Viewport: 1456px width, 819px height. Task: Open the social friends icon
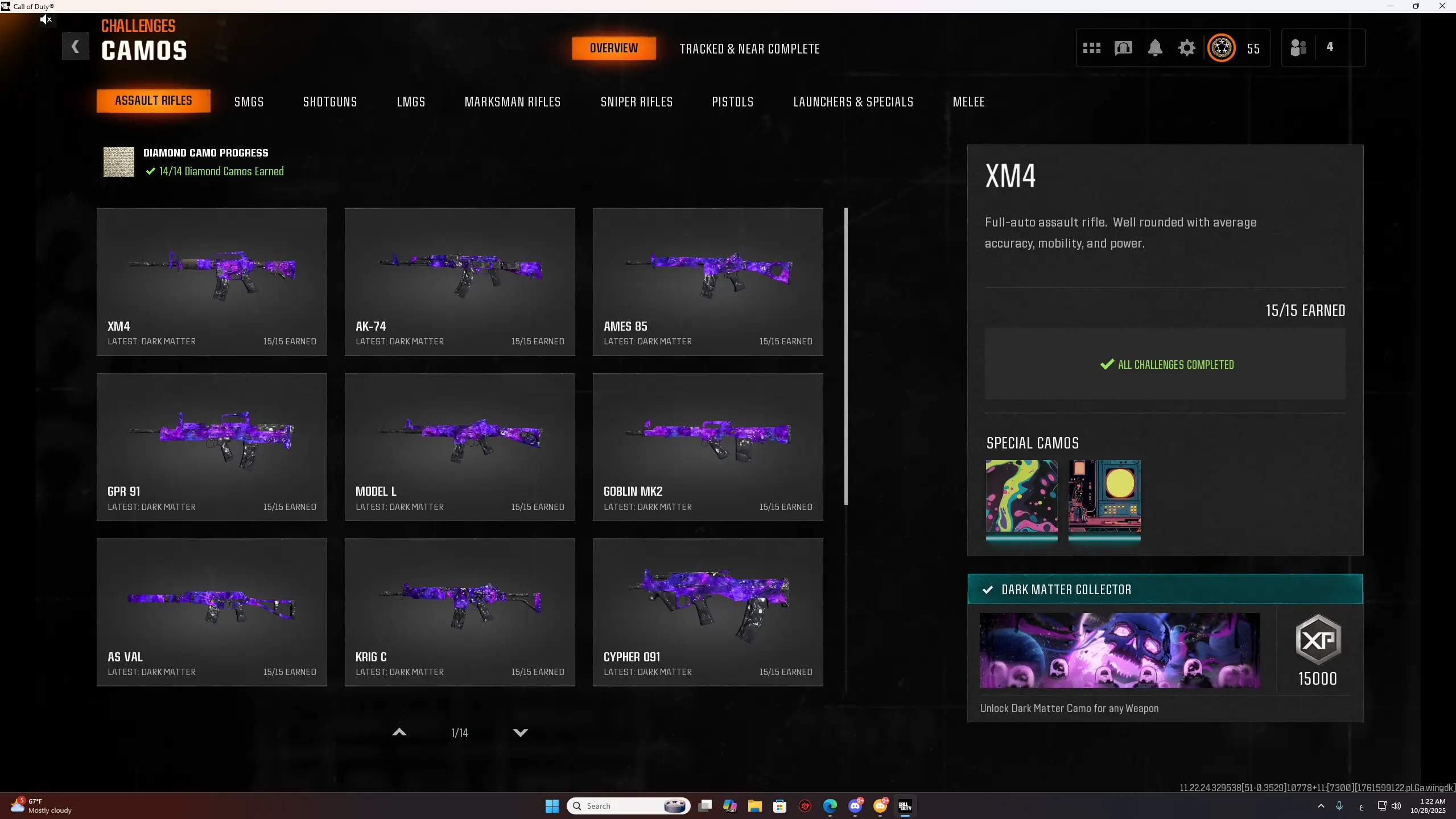pyautogui.click(x=1298, y=48)
